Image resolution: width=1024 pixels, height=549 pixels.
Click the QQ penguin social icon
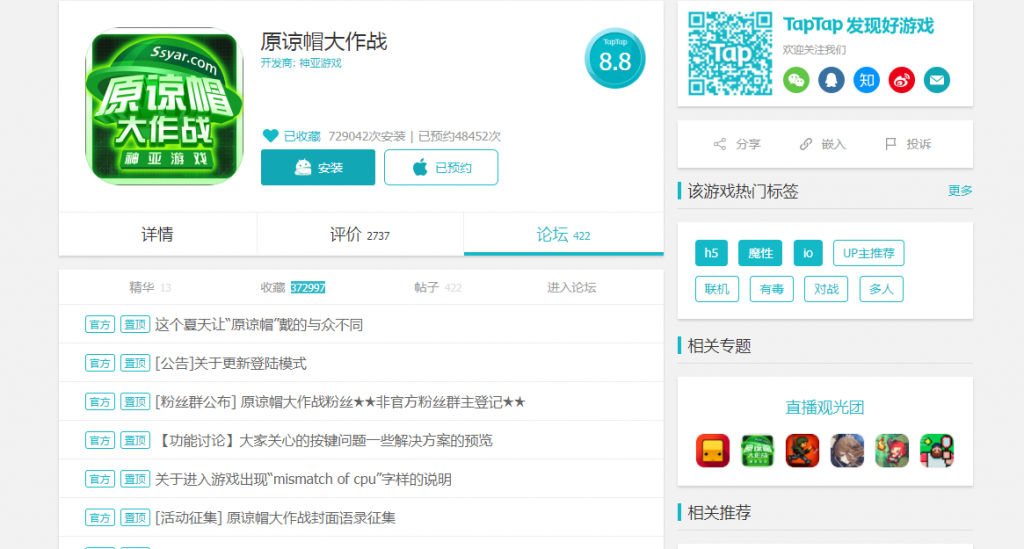pyautogui.click(x=831, y=80)
